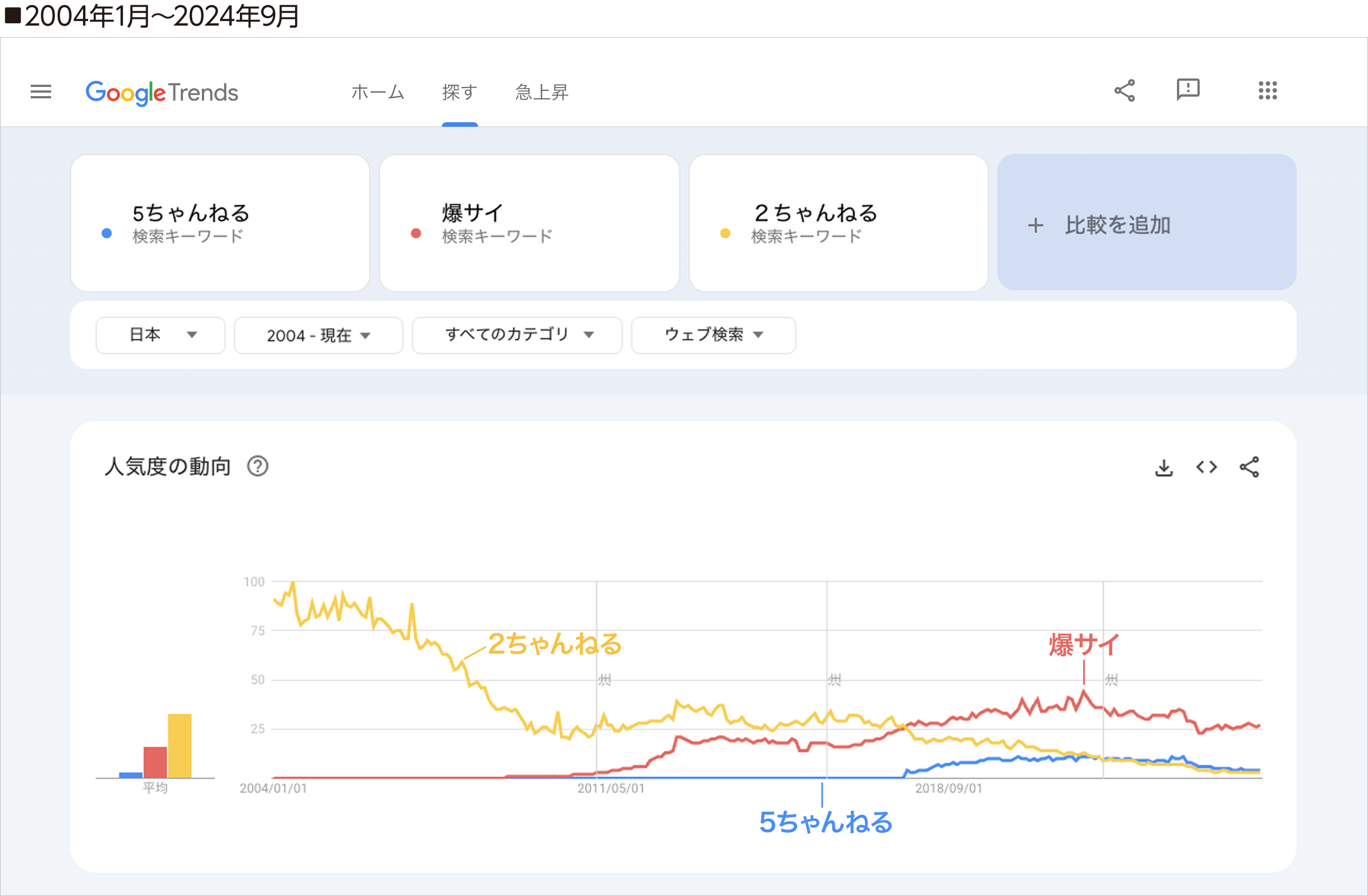Image resolution: width=1368 pixels, height=896 pixels.
Task: Download the interest over time CSV
Action: (x=1164, y=467)
